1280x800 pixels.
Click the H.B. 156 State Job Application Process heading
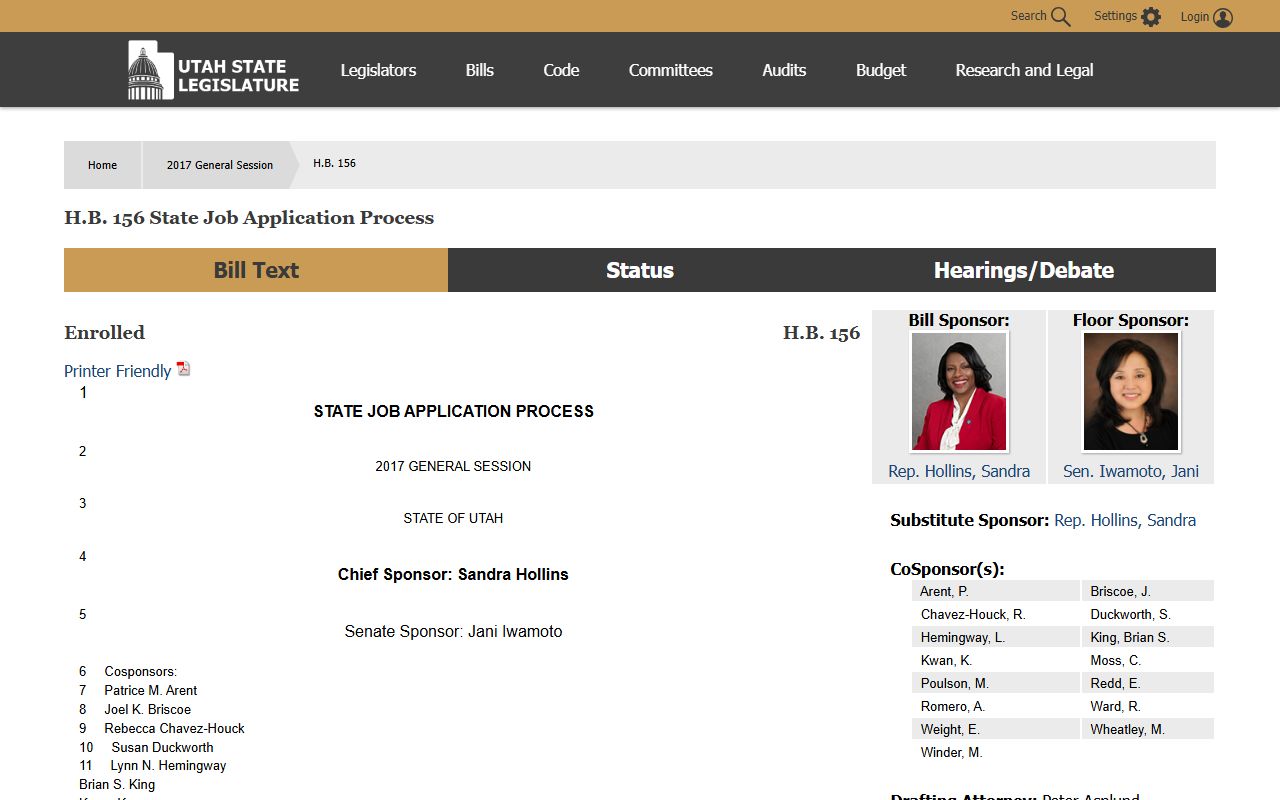pyautogui.click(x=249, y=218)
